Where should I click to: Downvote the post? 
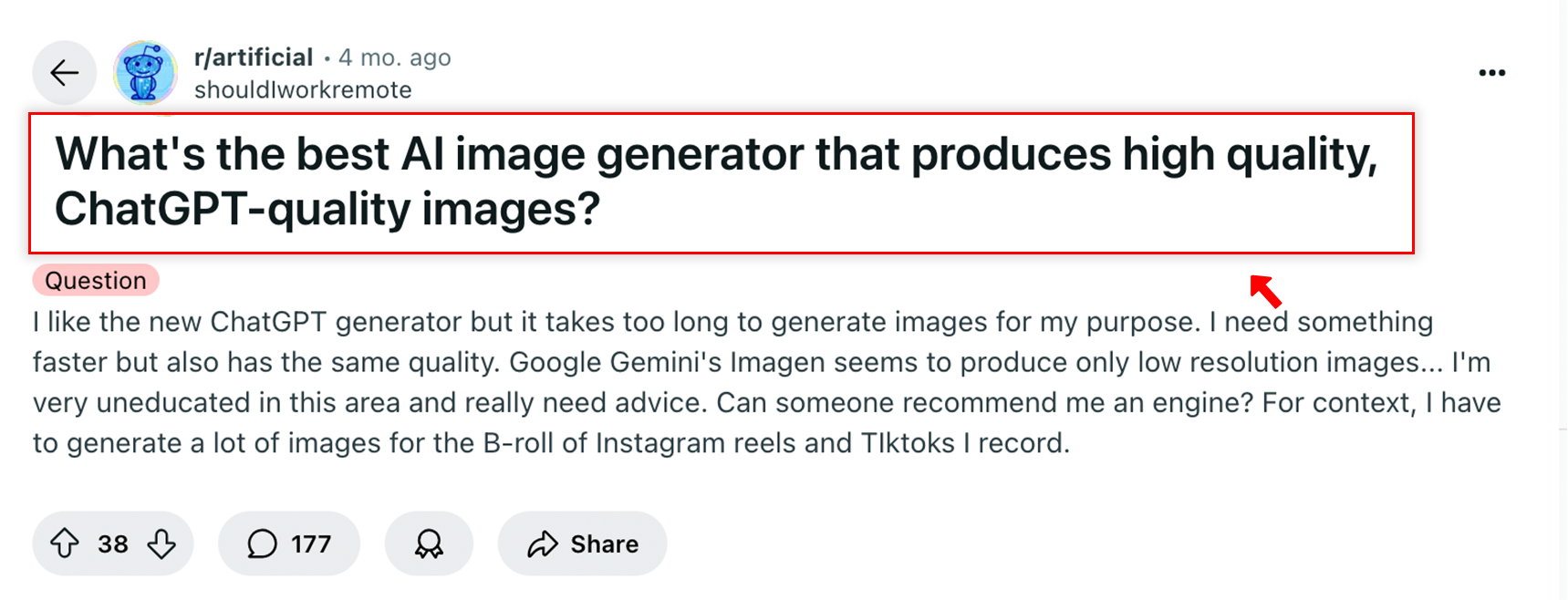(x=161, y=543)
